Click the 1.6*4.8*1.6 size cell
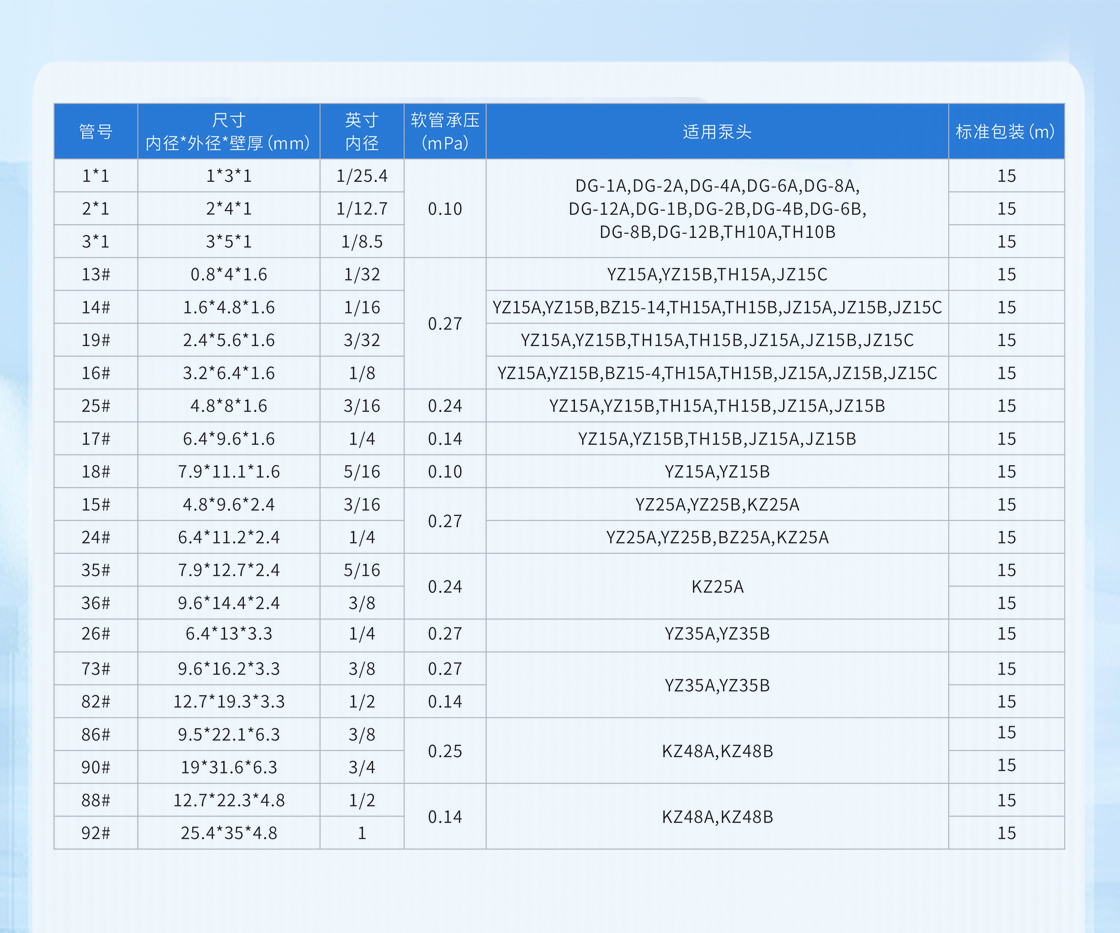Screen dimensions: 1120x933 tap(228, 307)
